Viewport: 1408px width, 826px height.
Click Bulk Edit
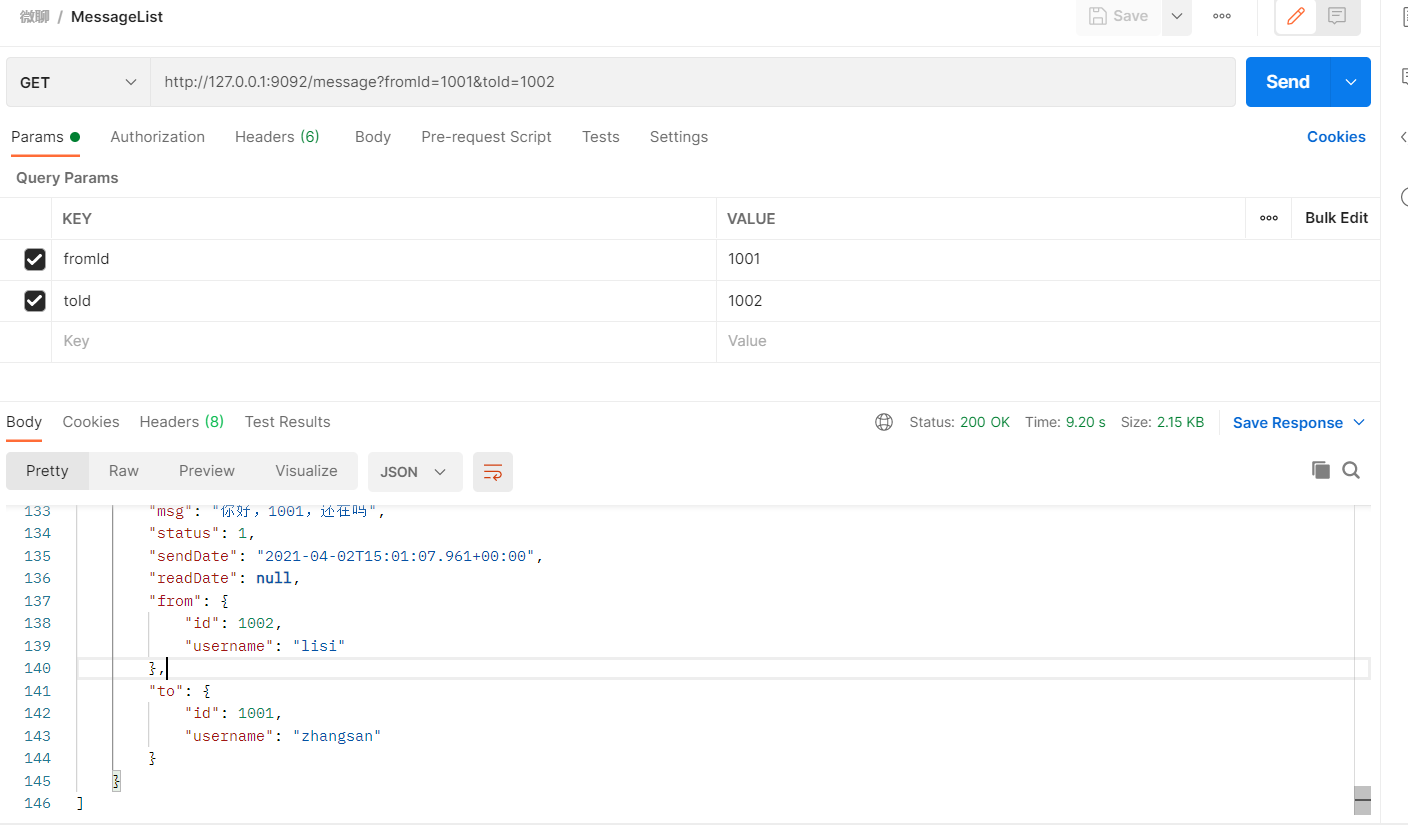[x=1336, y=218]
